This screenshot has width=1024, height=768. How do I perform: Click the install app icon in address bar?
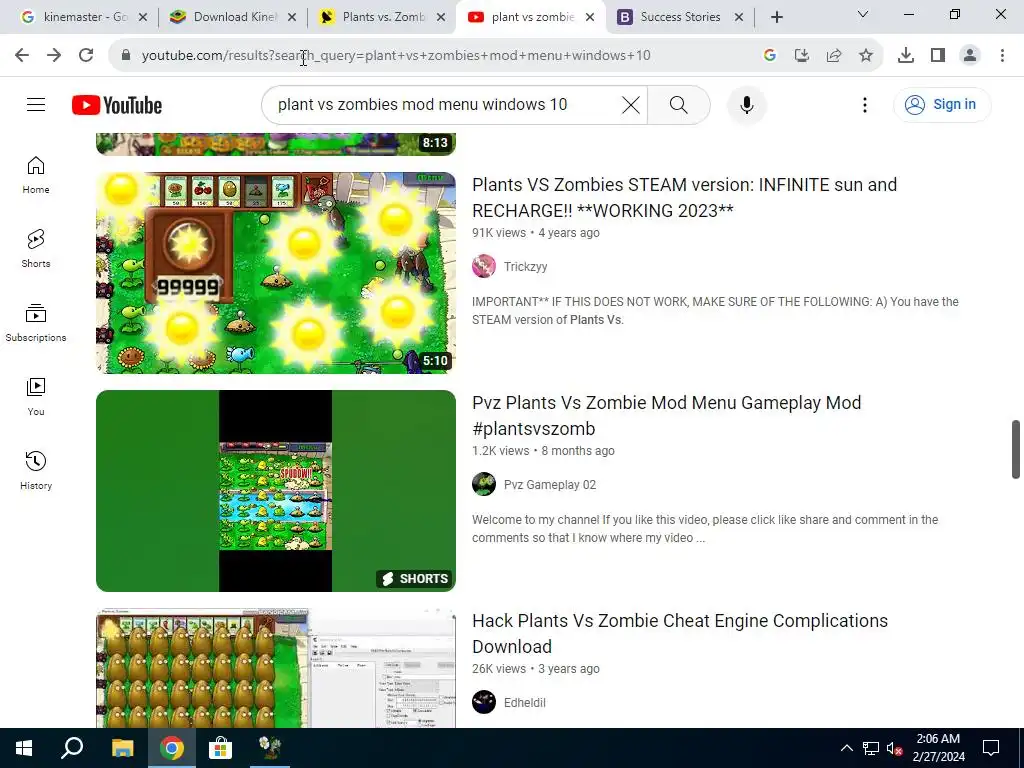click(x=801, y=56)
